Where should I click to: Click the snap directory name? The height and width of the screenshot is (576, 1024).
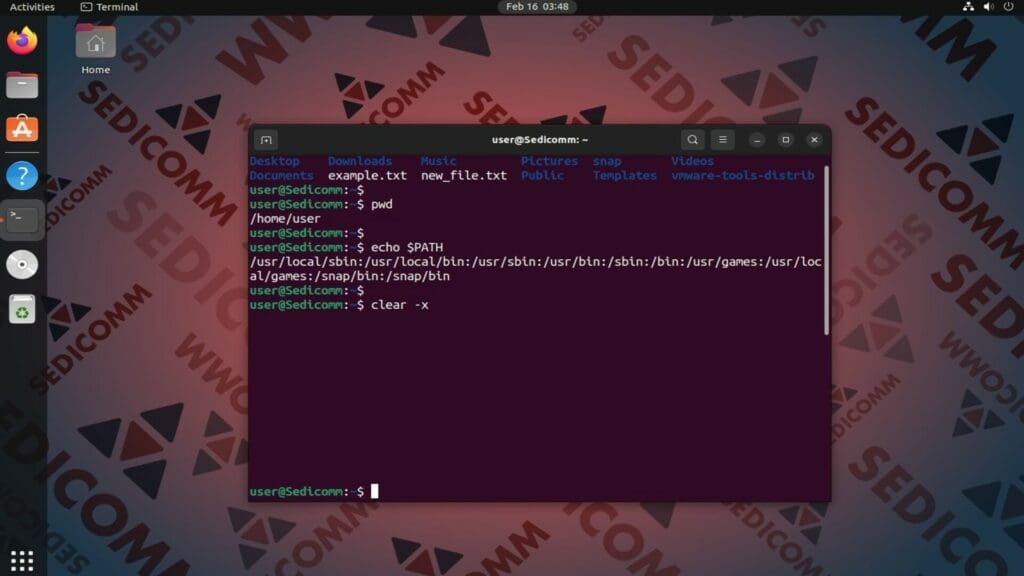pos(607,161)
